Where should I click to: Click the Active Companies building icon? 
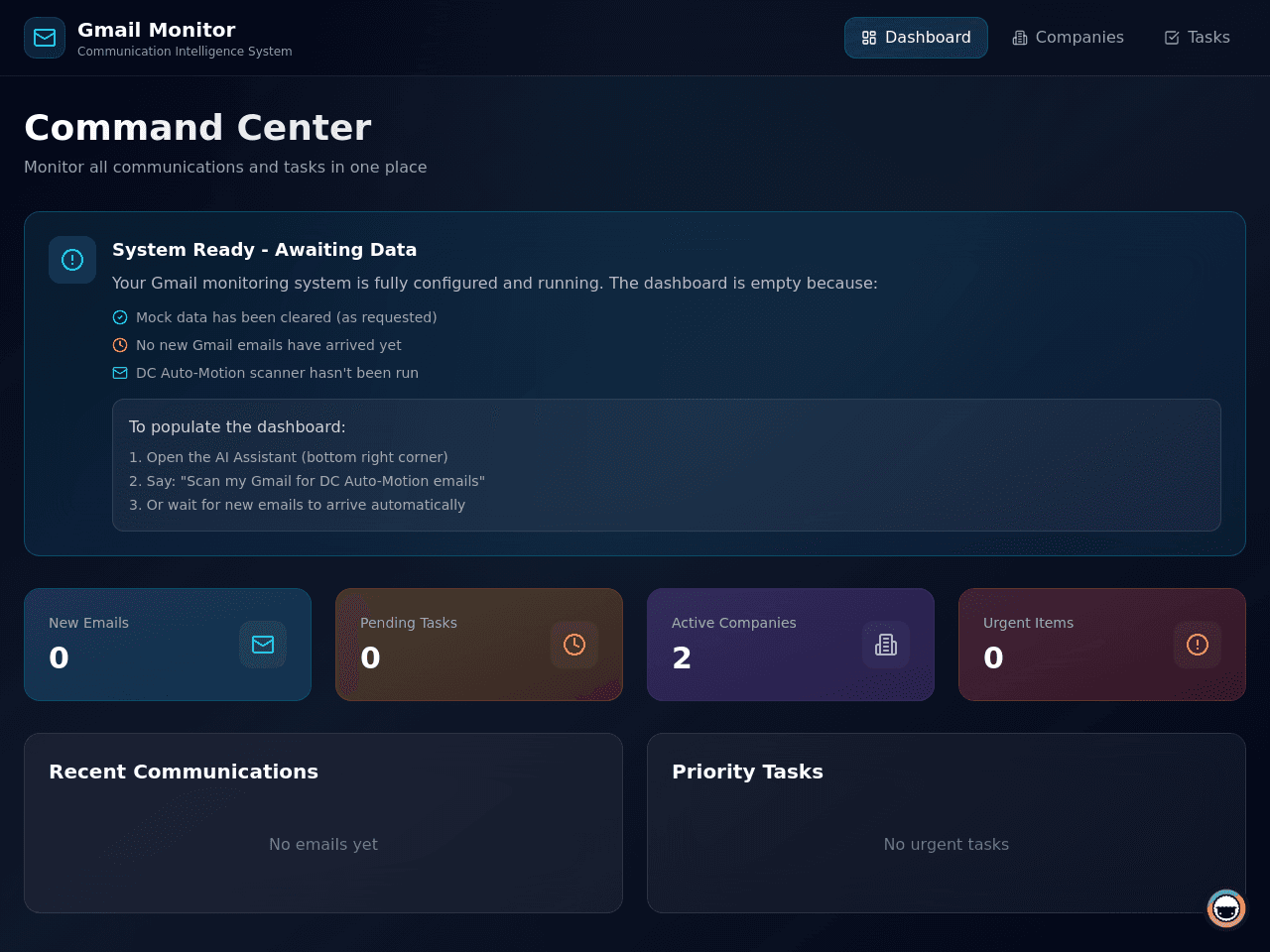[886, 645]
